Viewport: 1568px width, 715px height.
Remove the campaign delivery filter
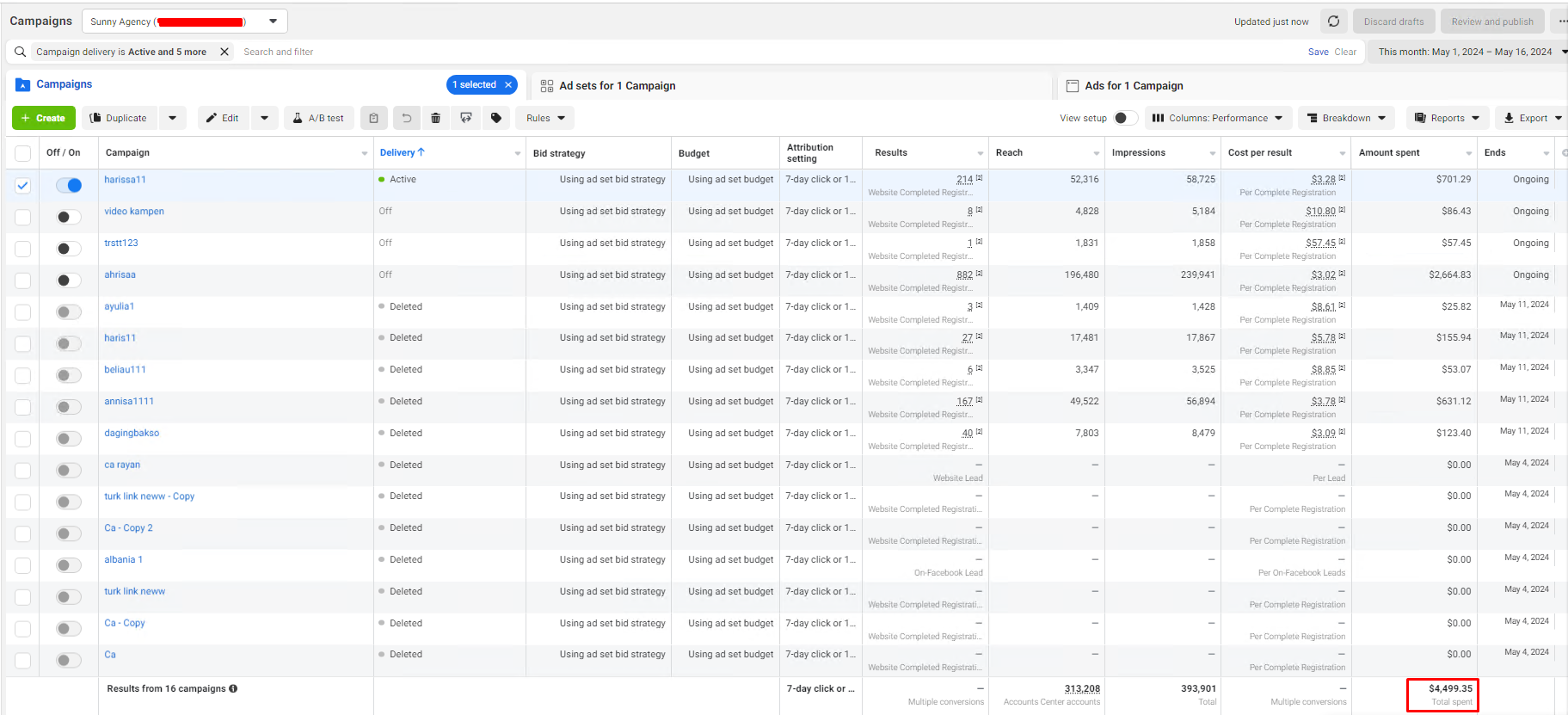click(x=224, y=52)
